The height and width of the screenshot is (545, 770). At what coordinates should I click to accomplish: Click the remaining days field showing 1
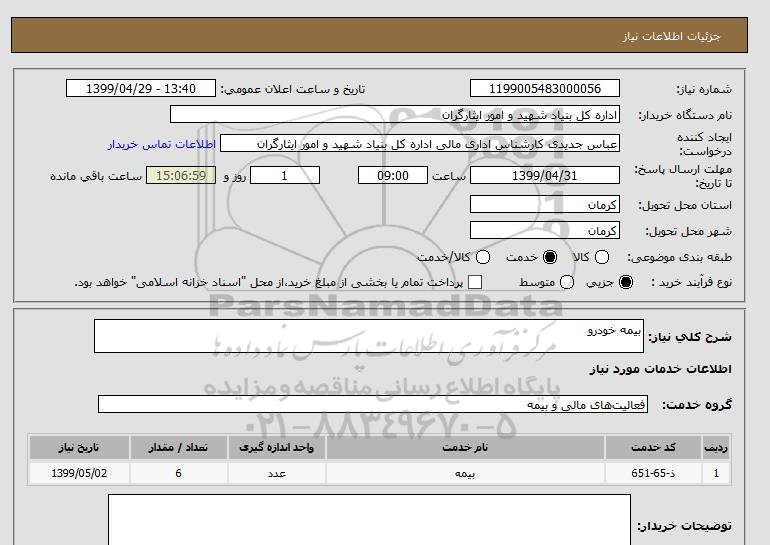click(x=285, y=175)
